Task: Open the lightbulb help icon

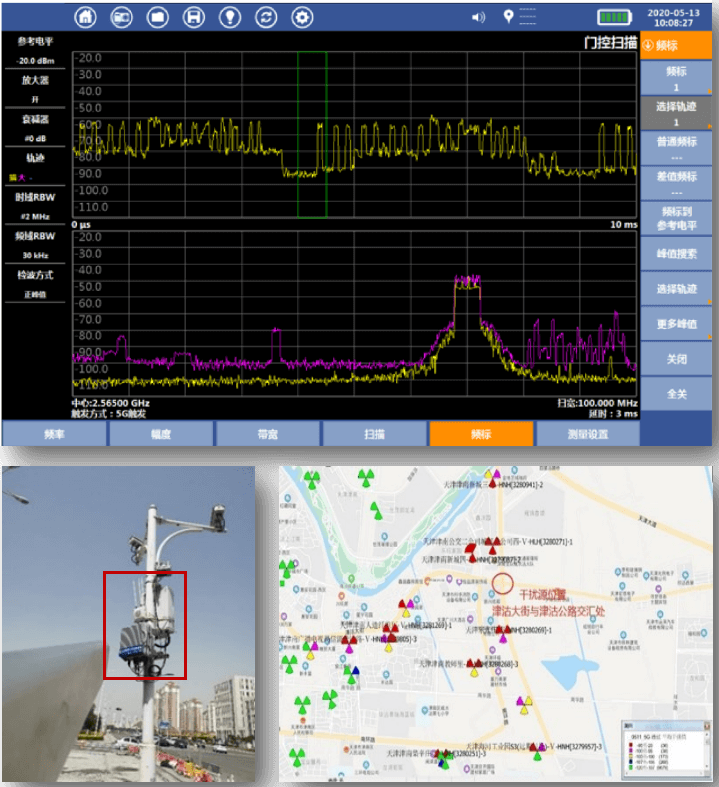Action: click(230, 17)
